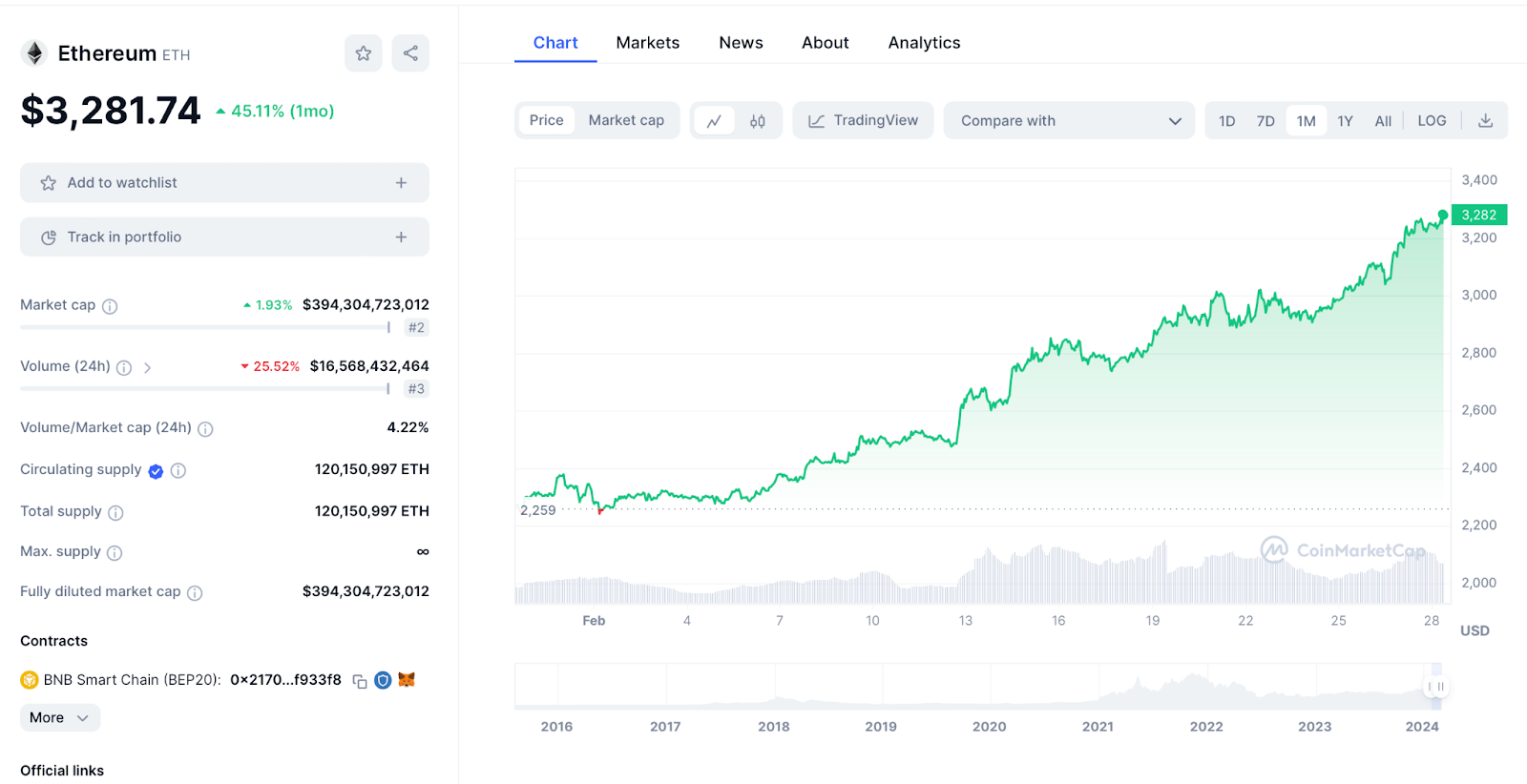Open the Compare with dropdown

tap(1069, 121)
